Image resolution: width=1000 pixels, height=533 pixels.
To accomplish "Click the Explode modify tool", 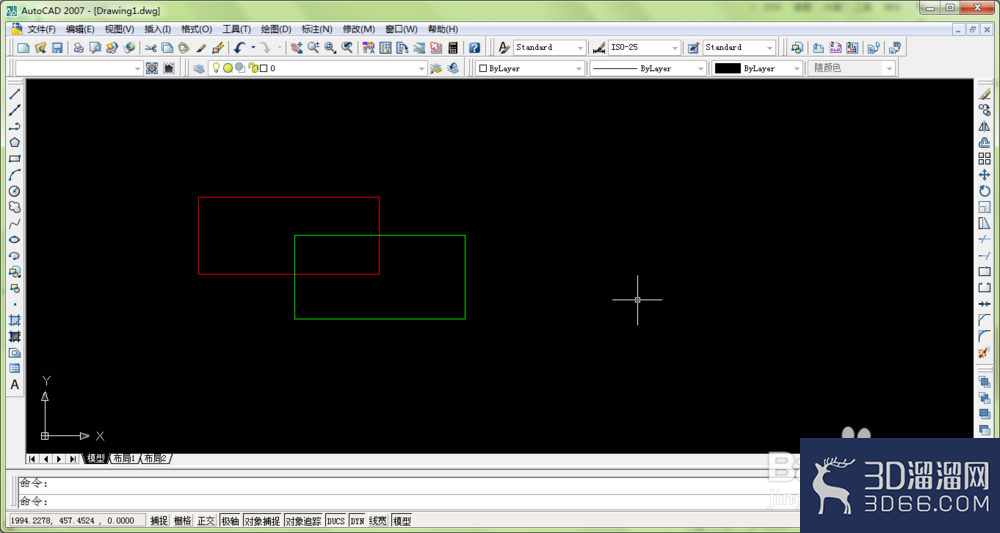I will pos(985,353).
